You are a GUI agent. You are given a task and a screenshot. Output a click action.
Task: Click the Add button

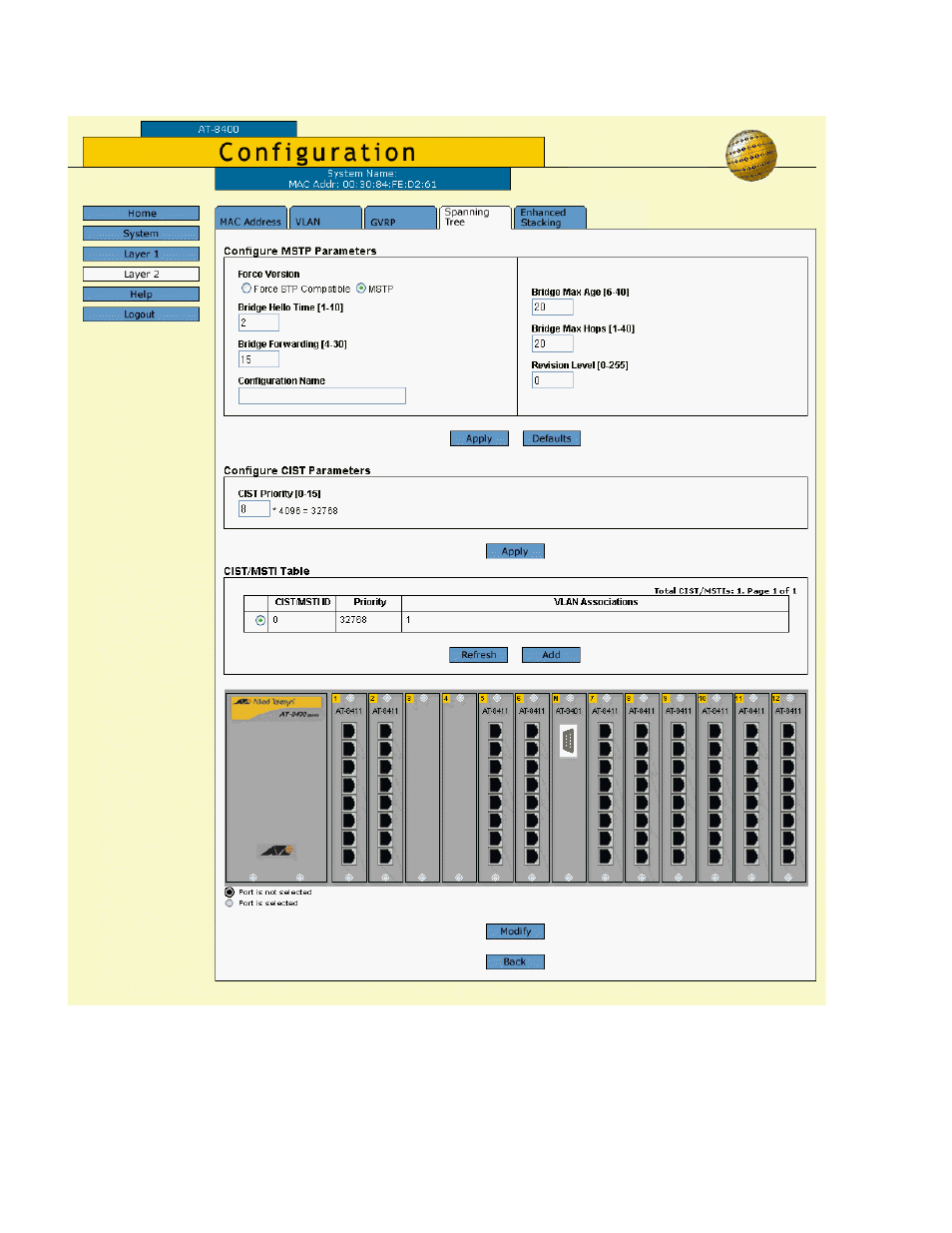click(551, 655)
